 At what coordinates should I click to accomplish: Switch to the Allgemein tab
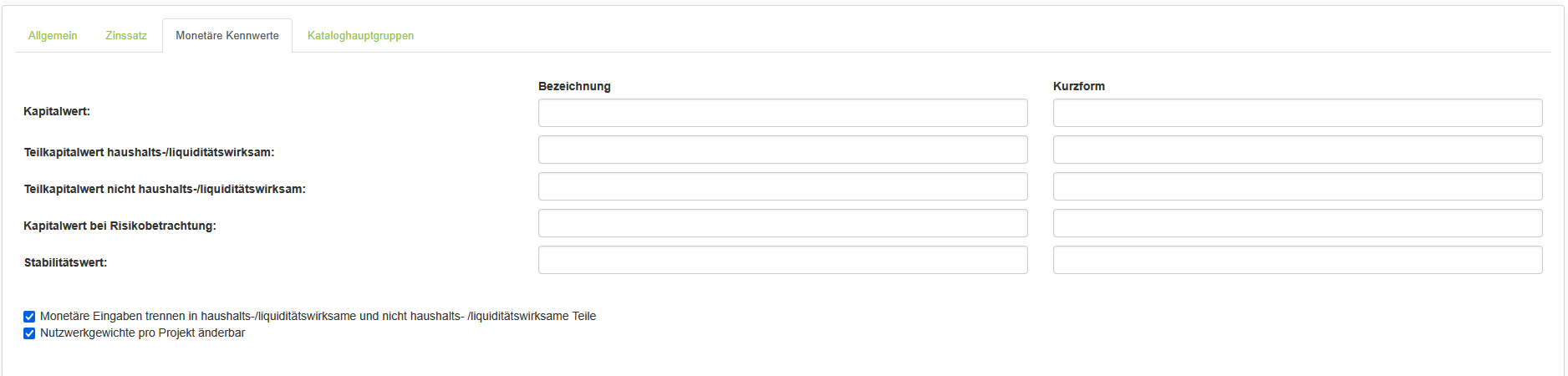pyautogui.click(x=53, y=36)
